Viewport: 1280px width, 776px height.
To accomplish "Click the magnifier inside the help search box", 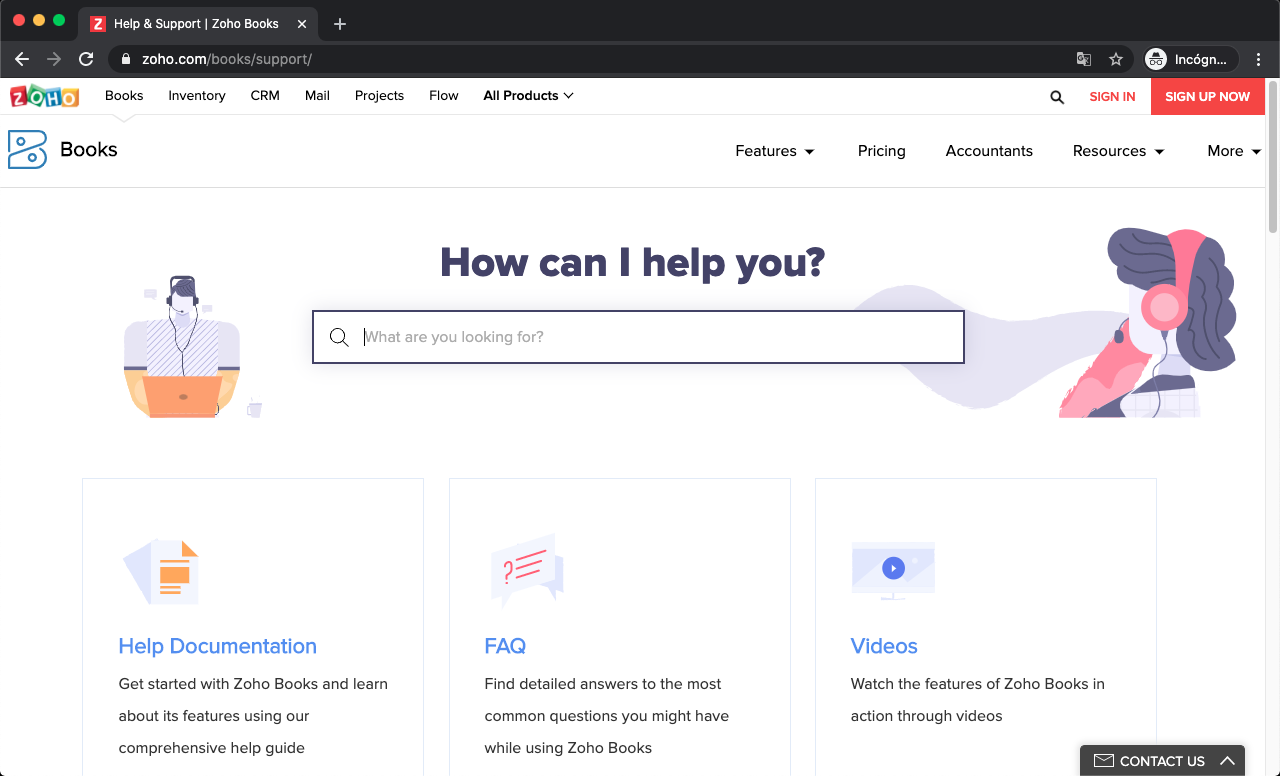I will tap(340, 337).
